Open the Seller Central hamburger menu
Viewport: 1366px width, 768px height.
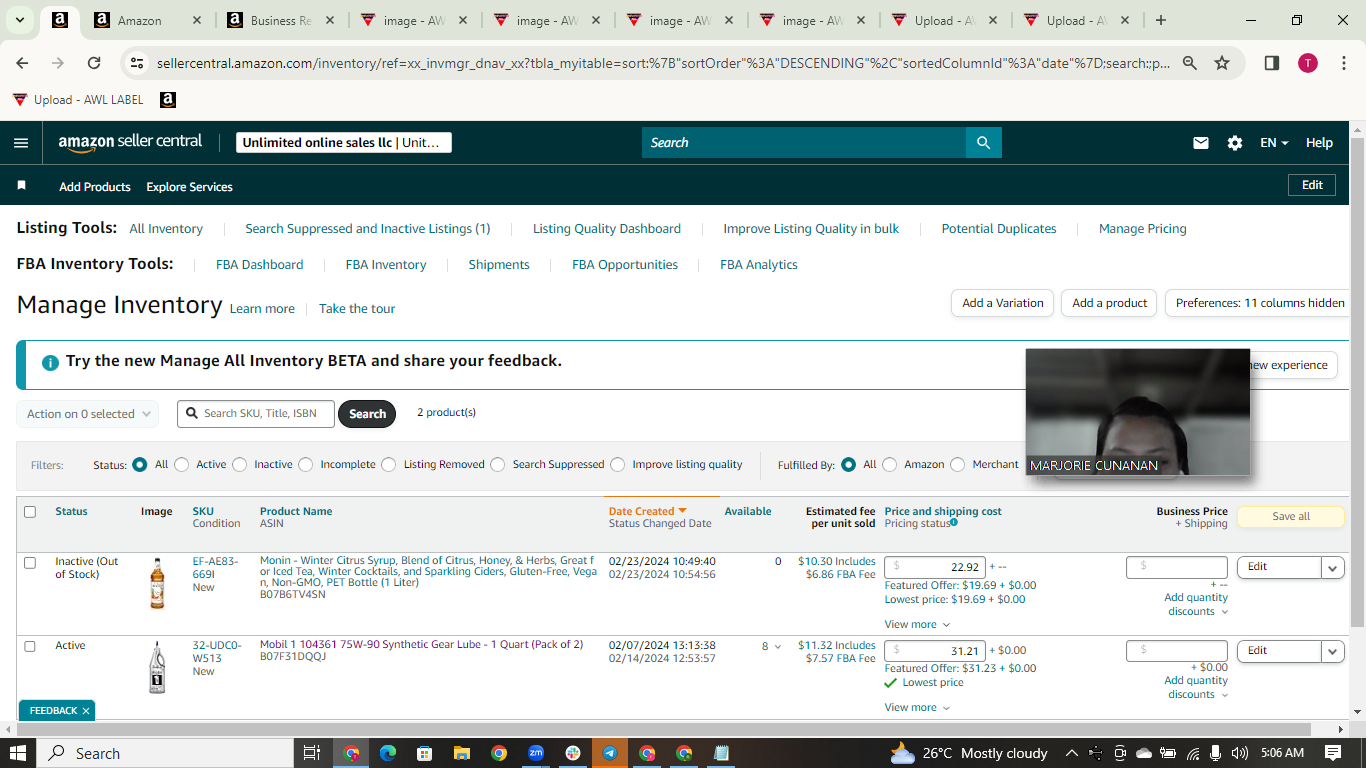21,143
